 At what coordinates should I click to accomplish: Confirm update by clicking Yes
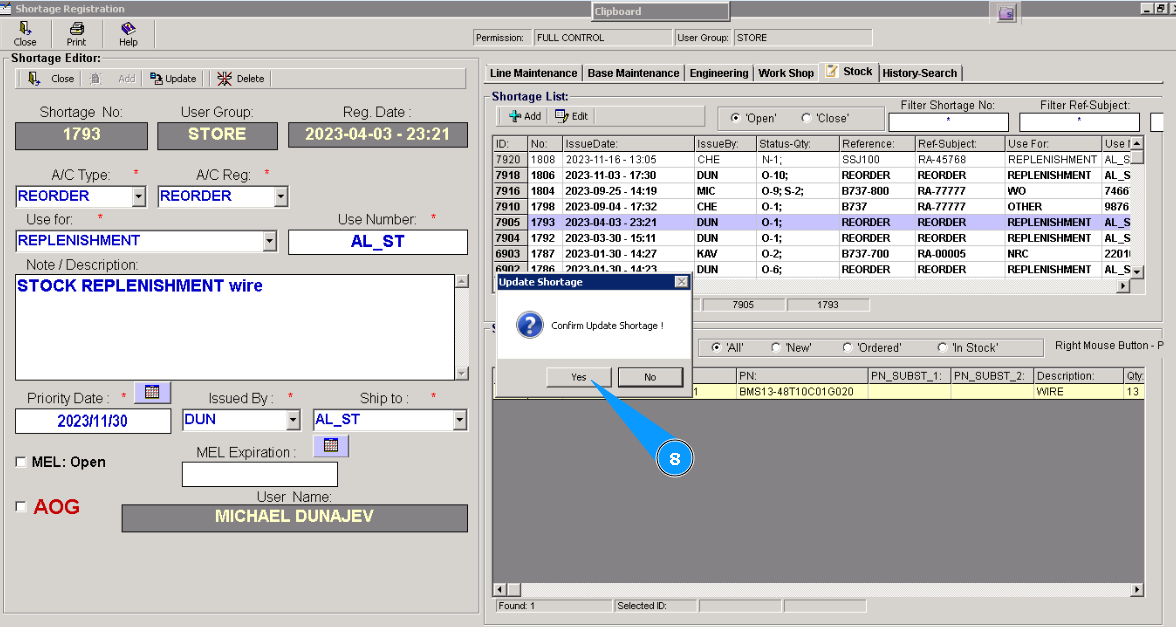point(579,377)
